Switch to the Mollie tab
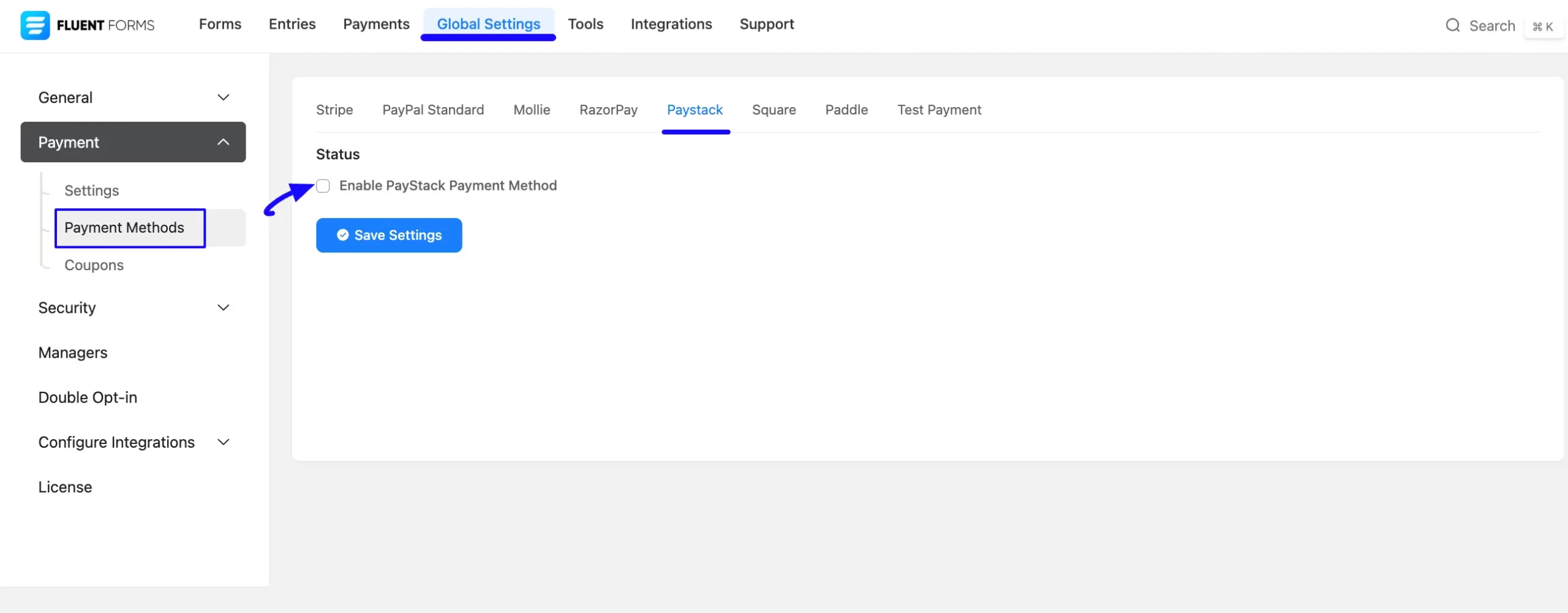Image resolution: width=1568 pixels, height=613 pixels. point(532,110)
